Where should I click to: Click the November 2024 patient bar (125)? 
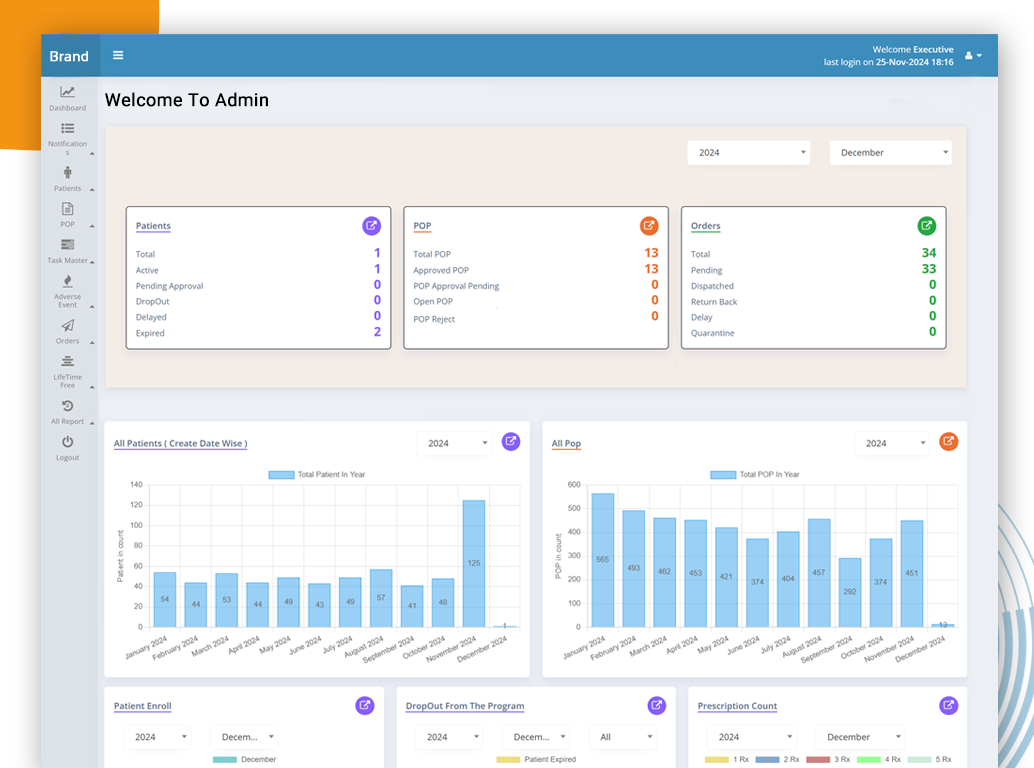click(473, 564)
